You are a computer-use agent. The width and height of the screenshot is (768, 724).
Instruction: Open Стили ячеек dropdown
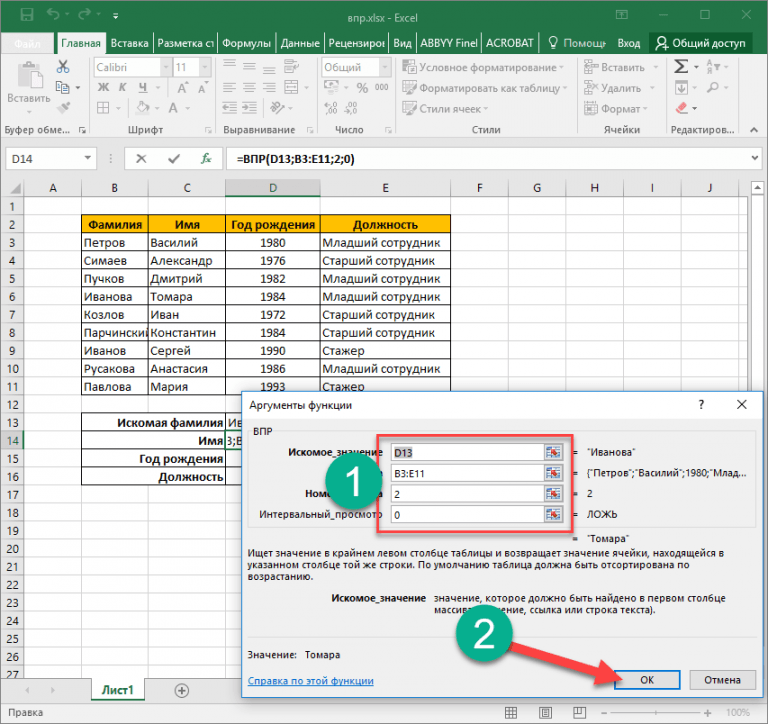(x=445, y=109)
